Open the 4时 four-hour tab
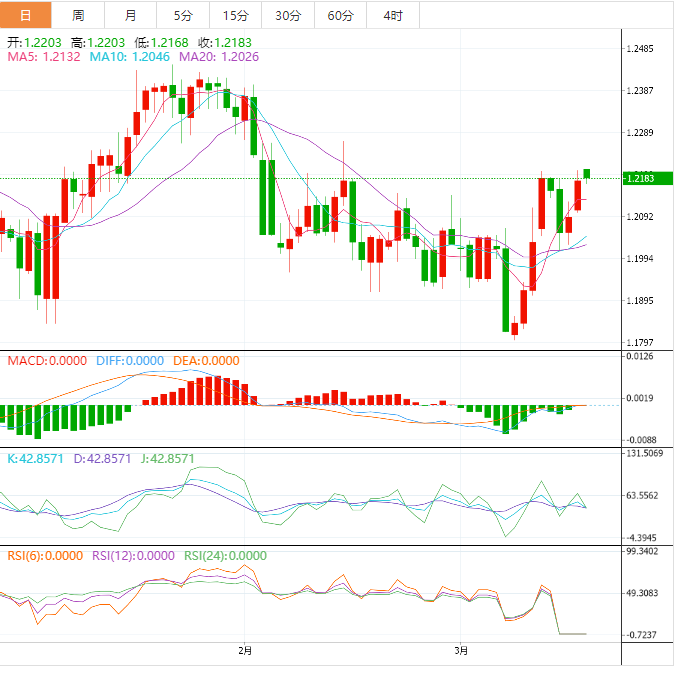Viewport: 677px width, 673px height. pos(393,15)
